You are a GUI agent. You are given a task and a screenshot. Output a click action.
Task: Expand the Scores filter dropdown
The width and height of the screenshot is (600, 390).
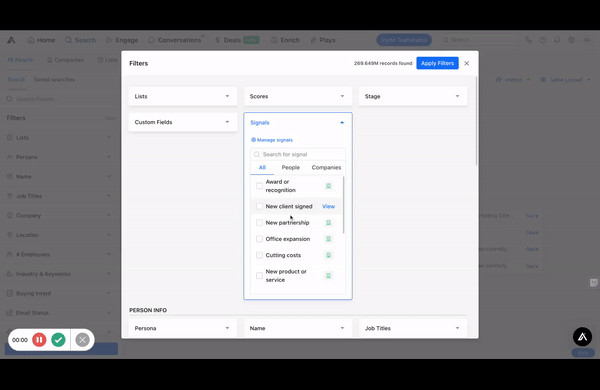point(298,96)
